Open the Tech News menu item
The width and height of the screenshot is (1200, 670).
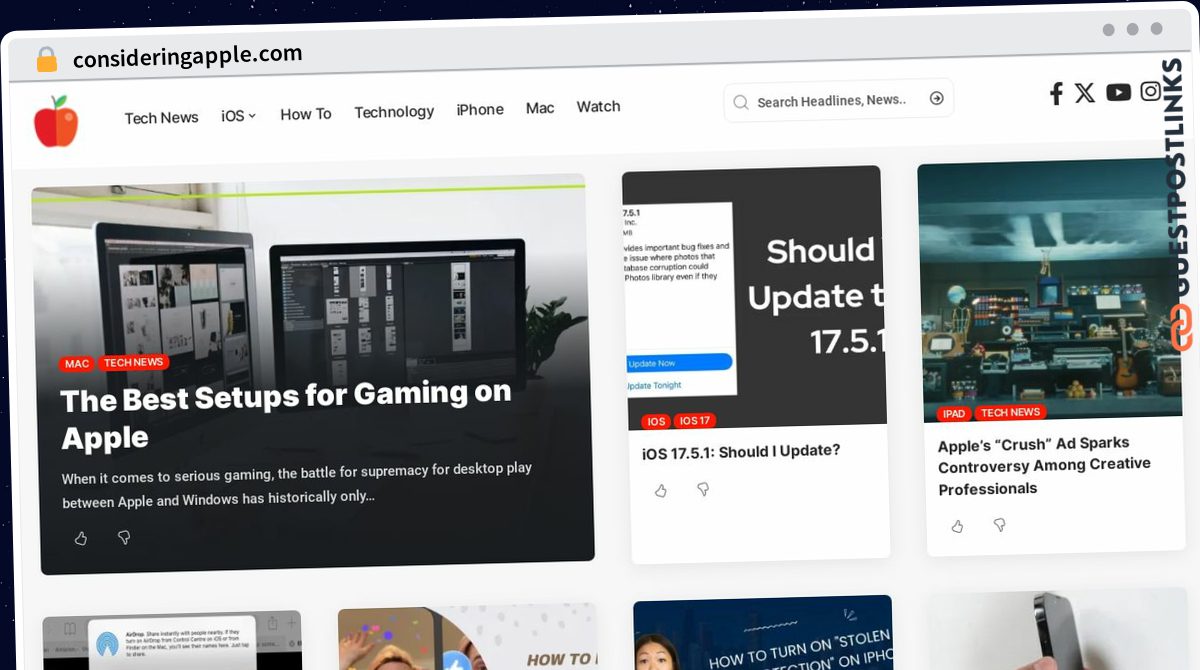[161, 118]
